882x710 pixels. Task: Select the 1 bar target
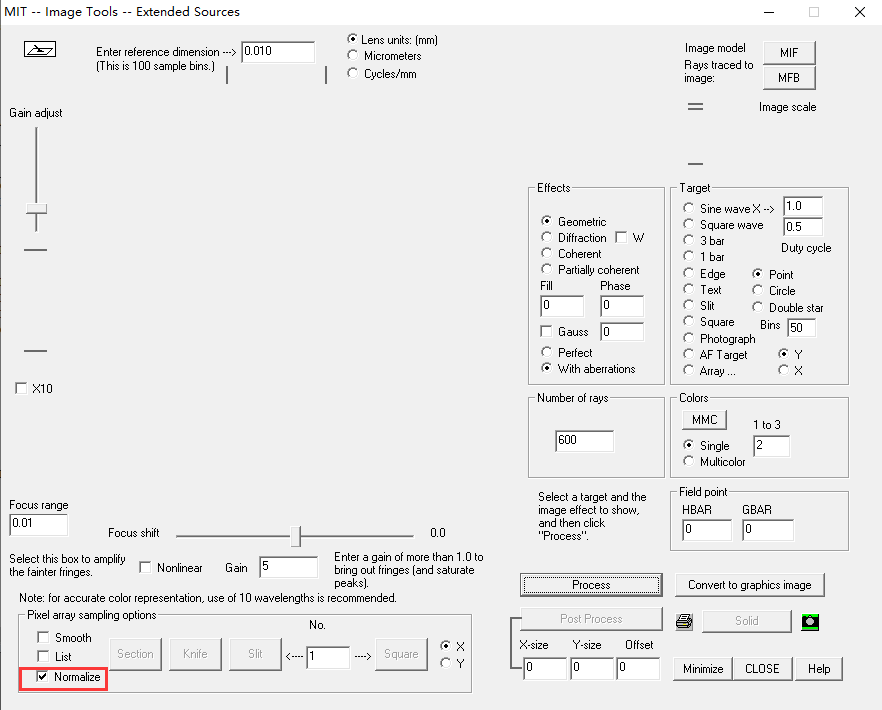pyautogui.click(x=688, y=256)
